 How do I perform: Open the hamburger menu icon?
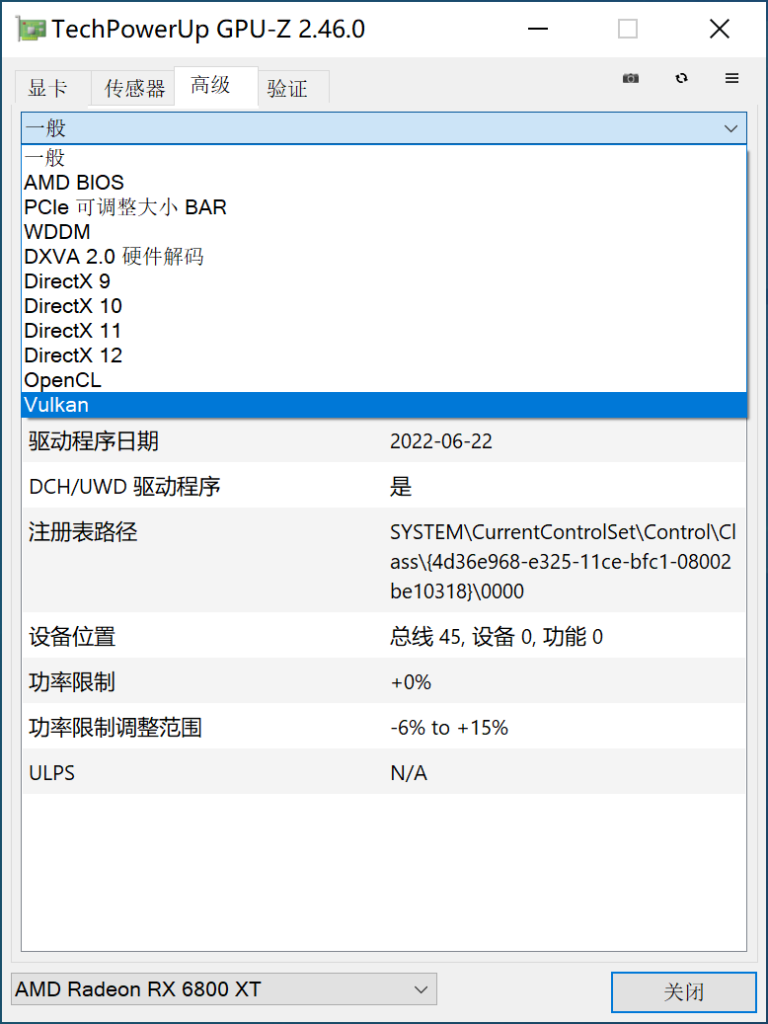(x=732, y=78)
